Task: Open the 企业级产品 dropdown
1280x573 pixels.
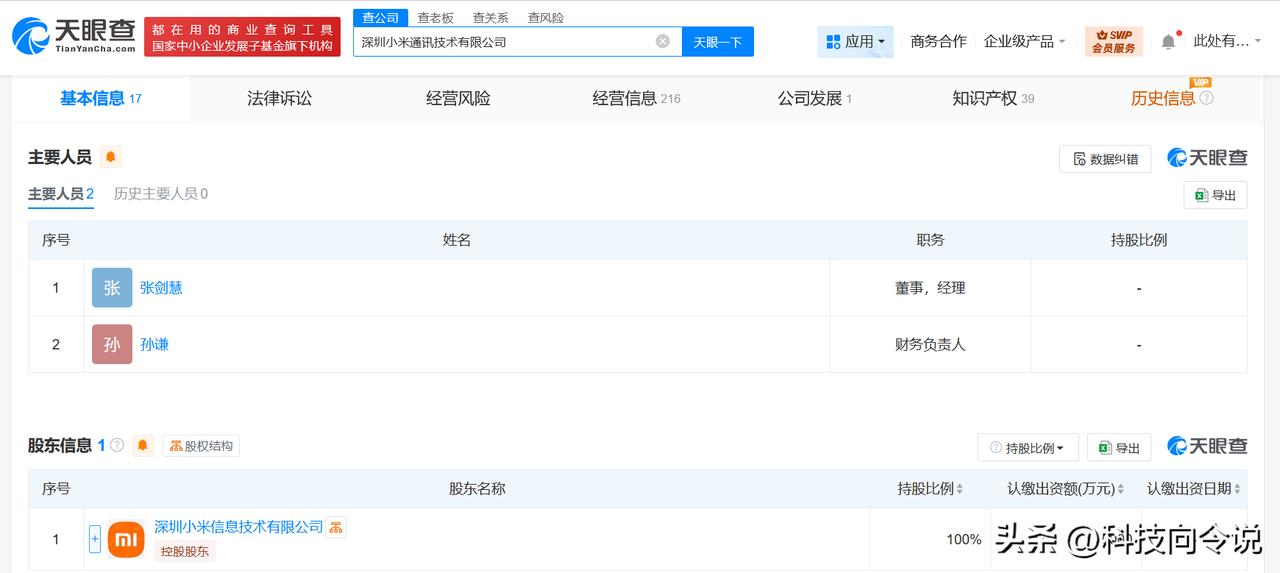Action: [1024, 41]
